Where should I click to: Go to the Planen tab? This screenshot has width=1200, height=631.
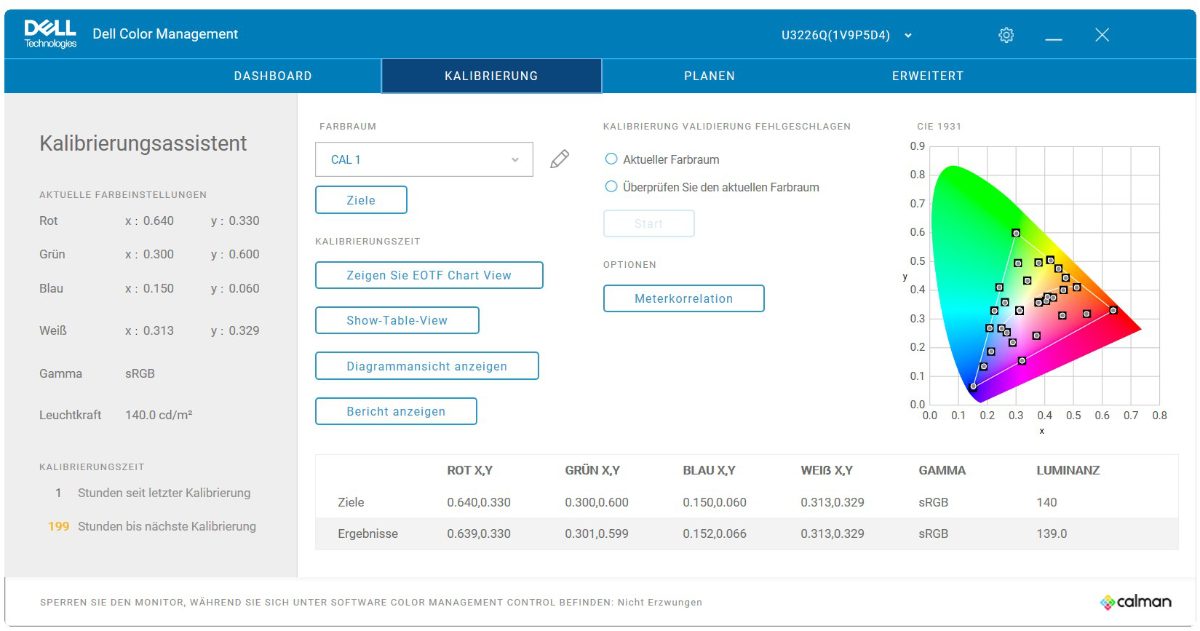pos(709,76)
